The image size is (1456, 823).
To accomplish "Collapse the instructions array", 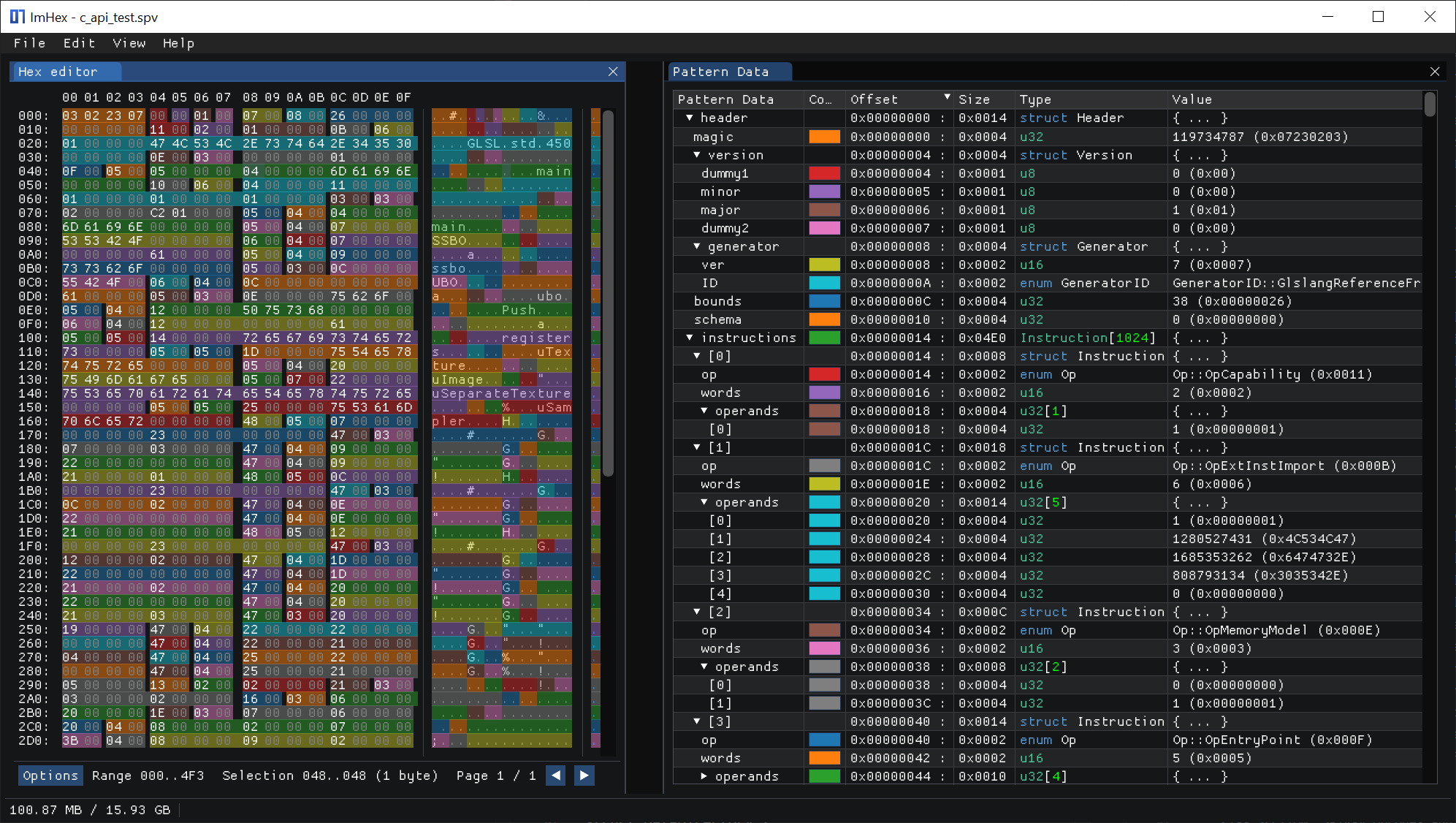I will (689, 338).
